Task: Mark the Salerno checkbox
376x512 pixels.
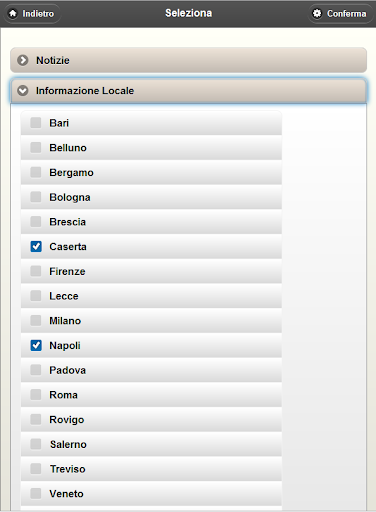Action: tap(36, 444)
